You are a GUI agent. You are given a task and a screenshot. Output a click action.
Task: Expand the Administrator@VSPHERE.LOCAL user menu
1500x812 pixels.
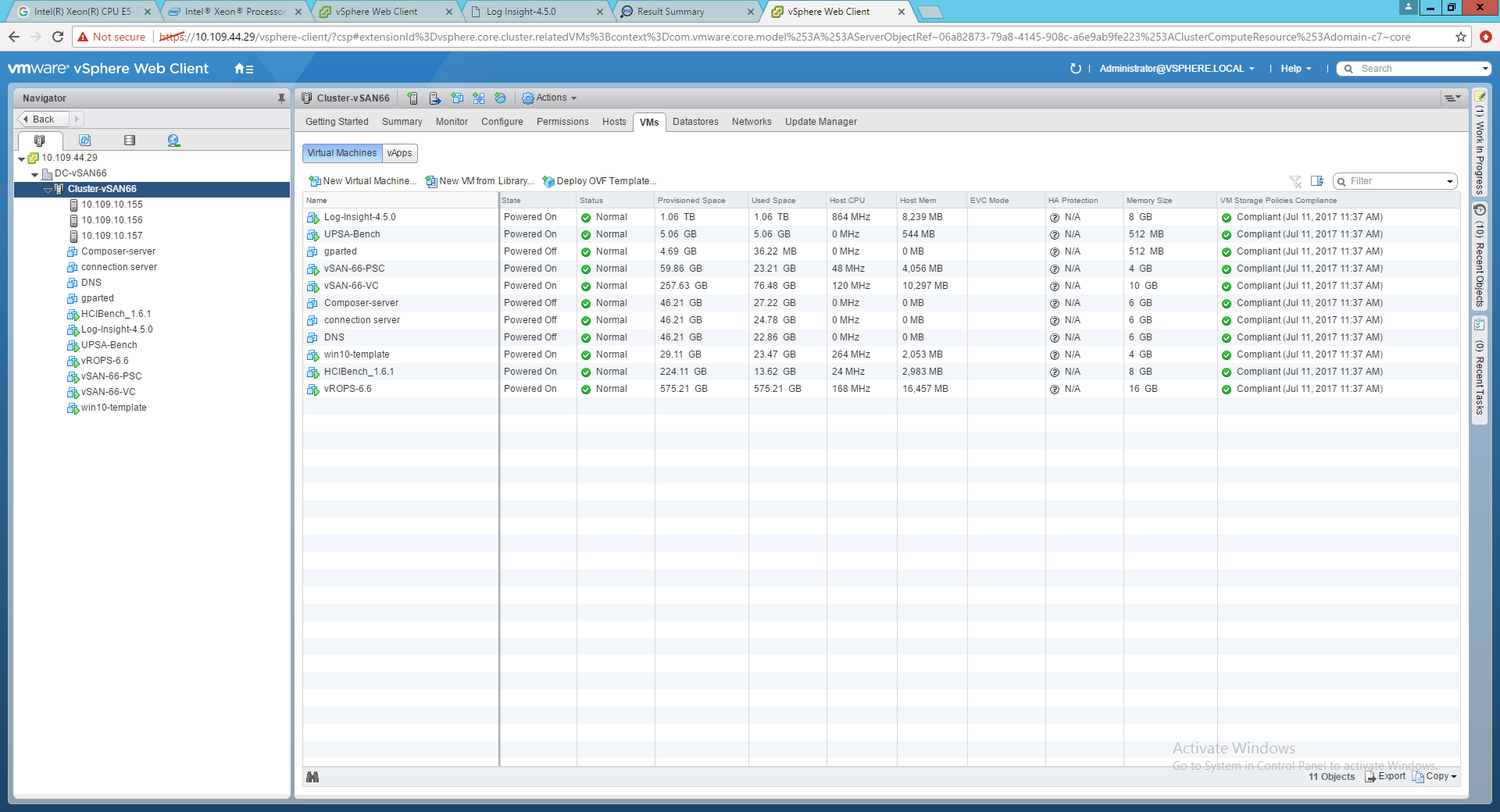pos(1176,69)
